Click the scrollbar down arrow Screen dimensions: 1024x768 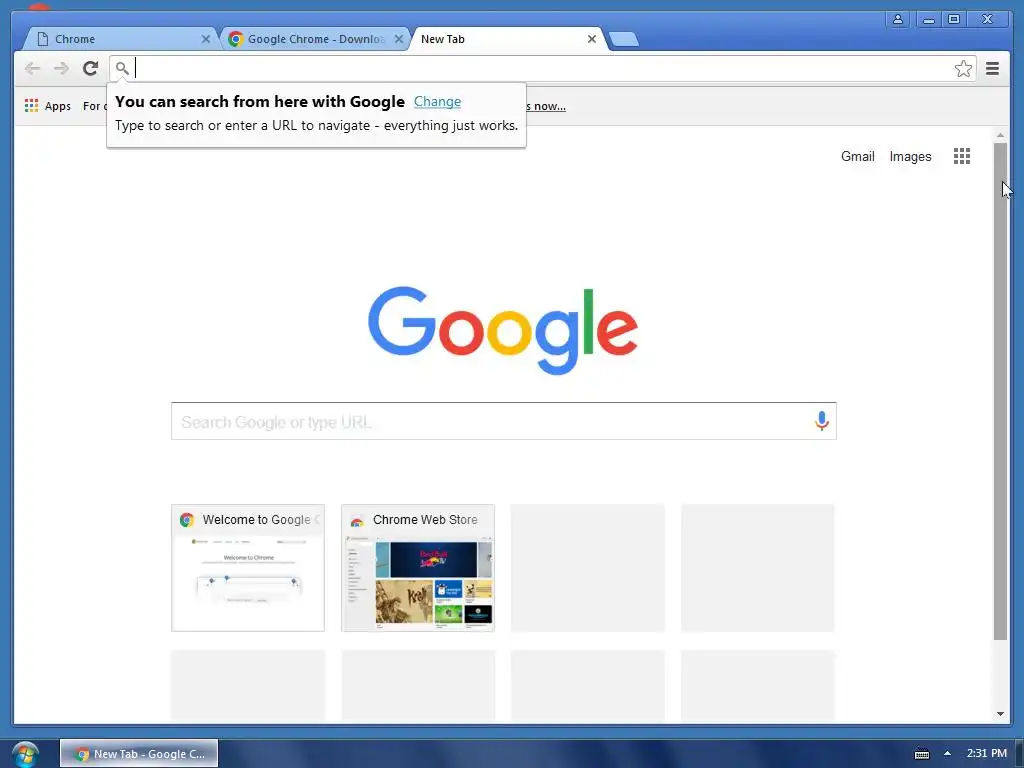click(x=1000, y=714)
